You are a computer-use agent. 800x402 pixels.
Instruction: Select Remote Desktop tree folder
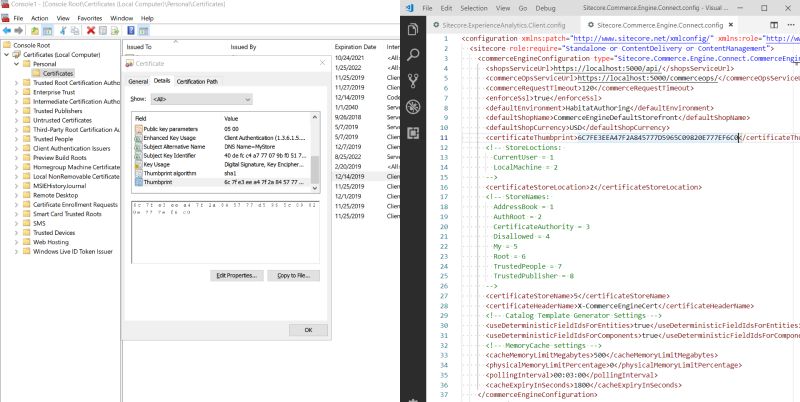pos(55,195)
